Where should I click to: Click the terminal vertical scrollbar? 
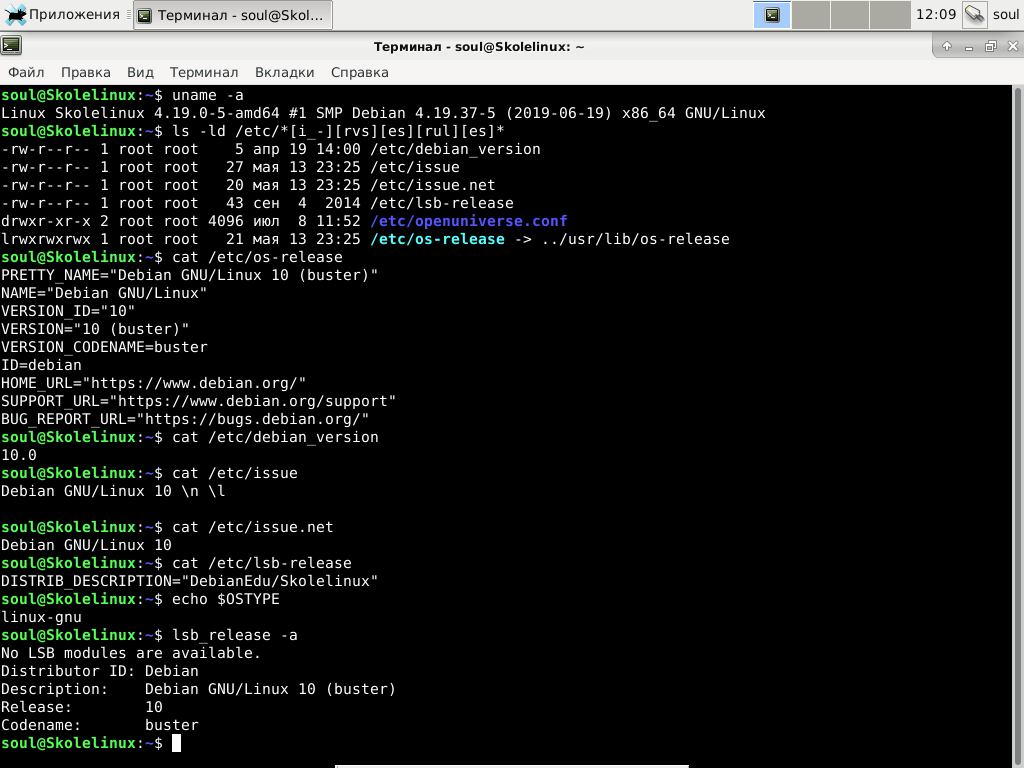[x=1017, y=424]
